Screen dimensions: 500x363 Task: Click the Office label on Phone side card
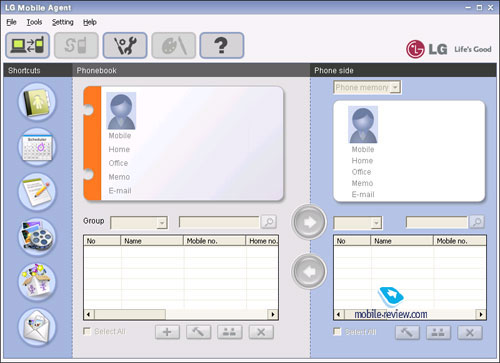pyautogui.click(x=361, y=172)
